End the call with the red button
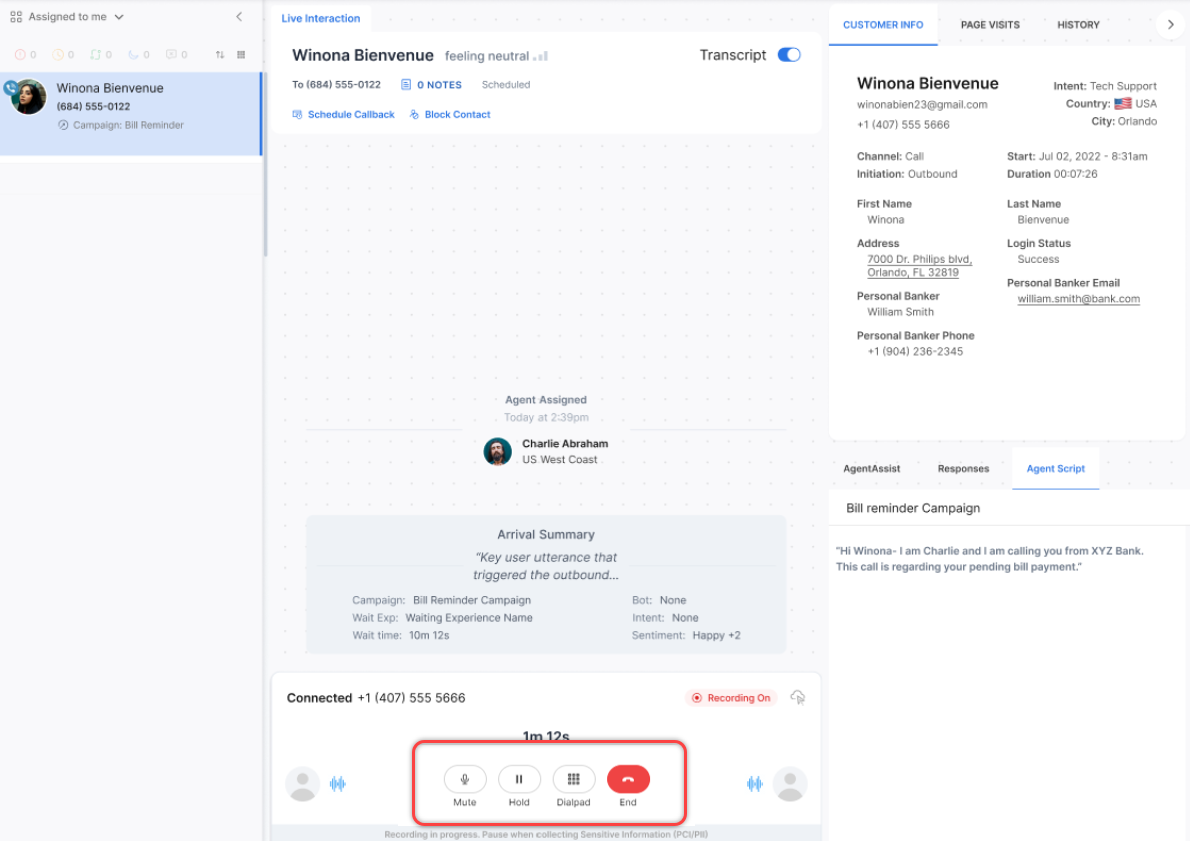1190x841 pixels. coord(628,779)
